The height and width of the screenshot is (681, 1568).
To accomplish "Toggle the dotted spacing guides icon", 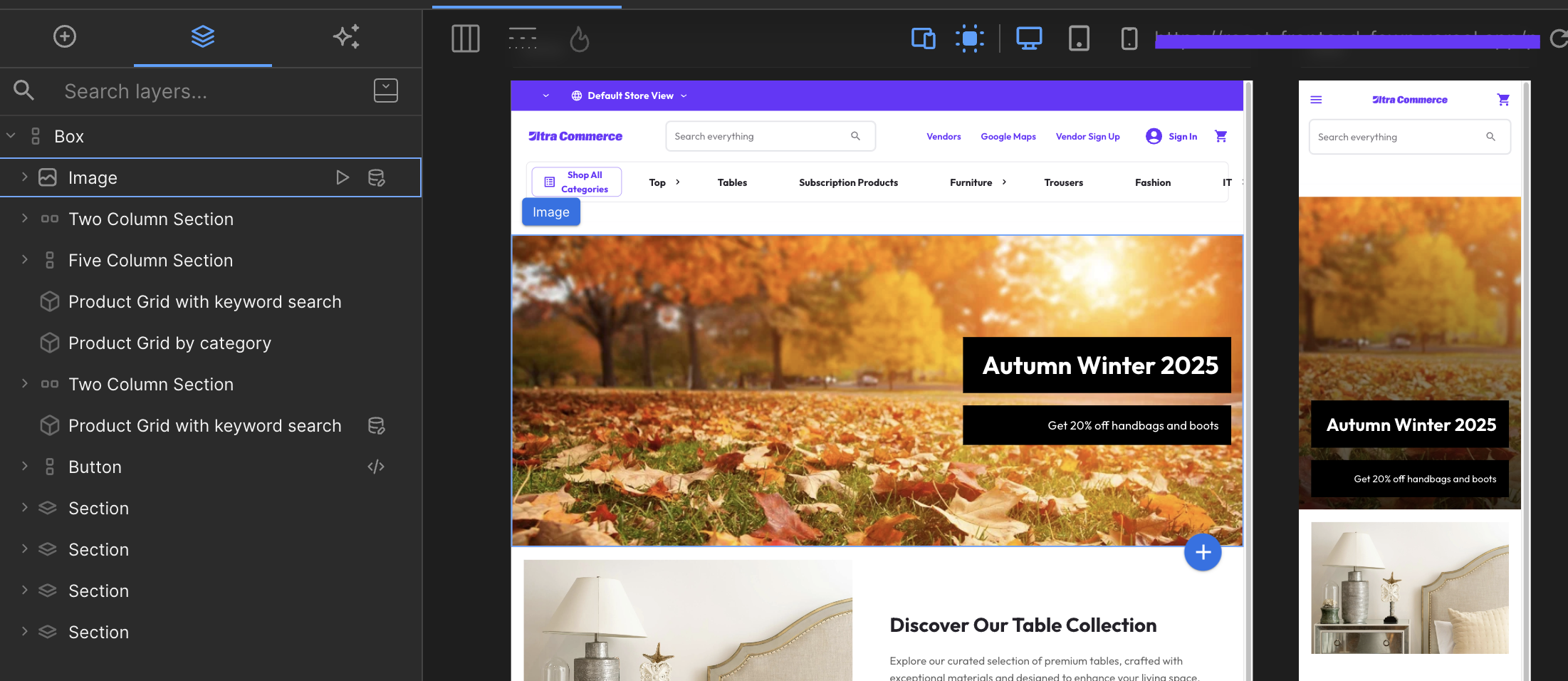I will tap(523, 38).
